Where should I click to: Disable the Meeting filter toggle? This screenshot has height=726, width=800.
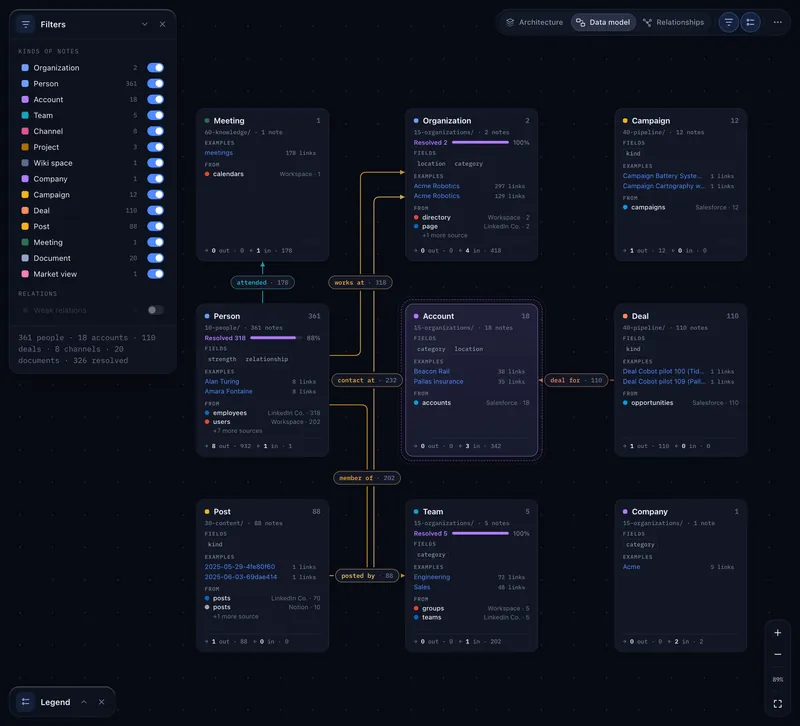(155, 242)
